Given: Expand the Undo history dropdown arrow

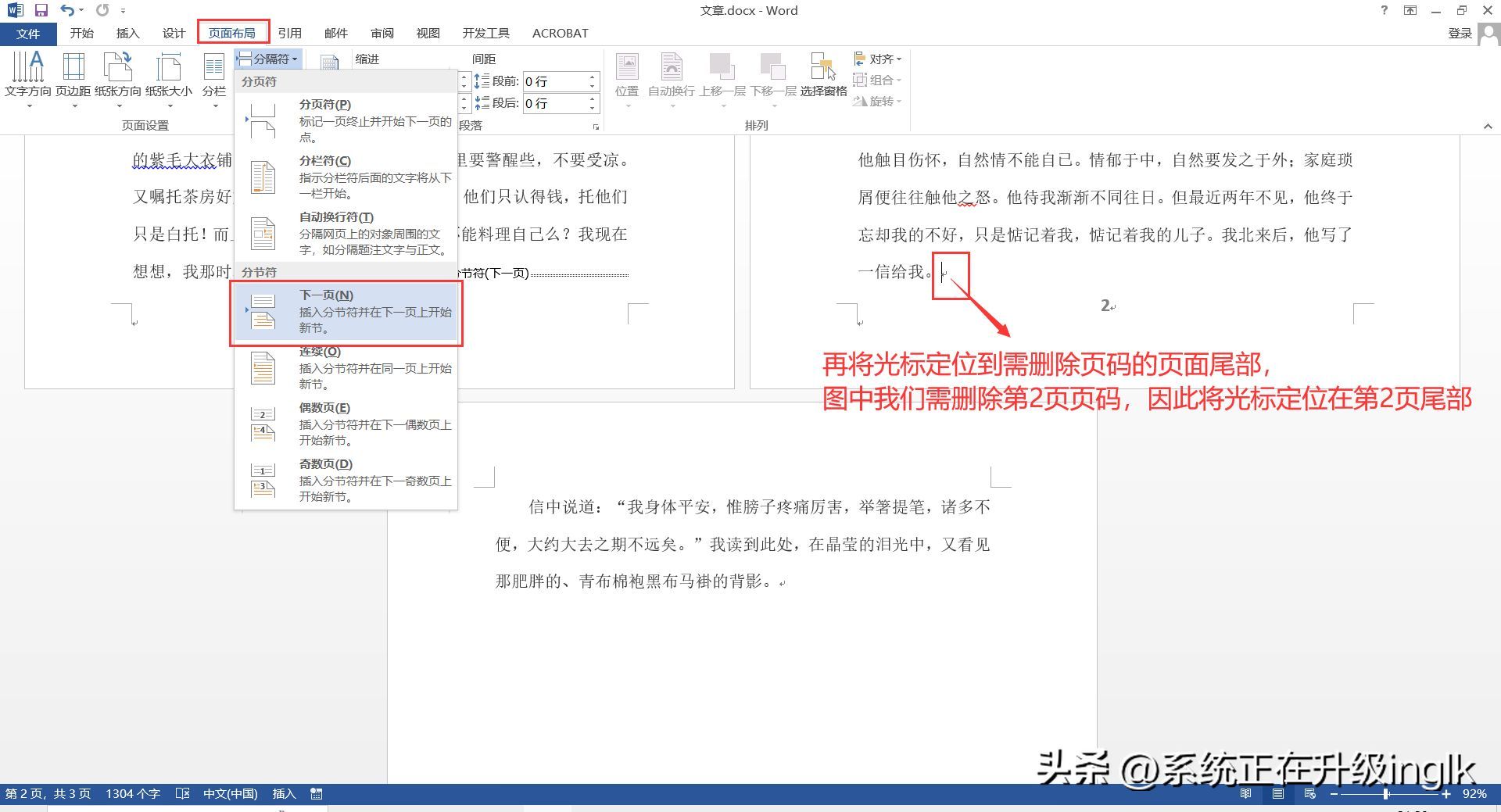Looking at the screenshot, I should pos(81,10).
